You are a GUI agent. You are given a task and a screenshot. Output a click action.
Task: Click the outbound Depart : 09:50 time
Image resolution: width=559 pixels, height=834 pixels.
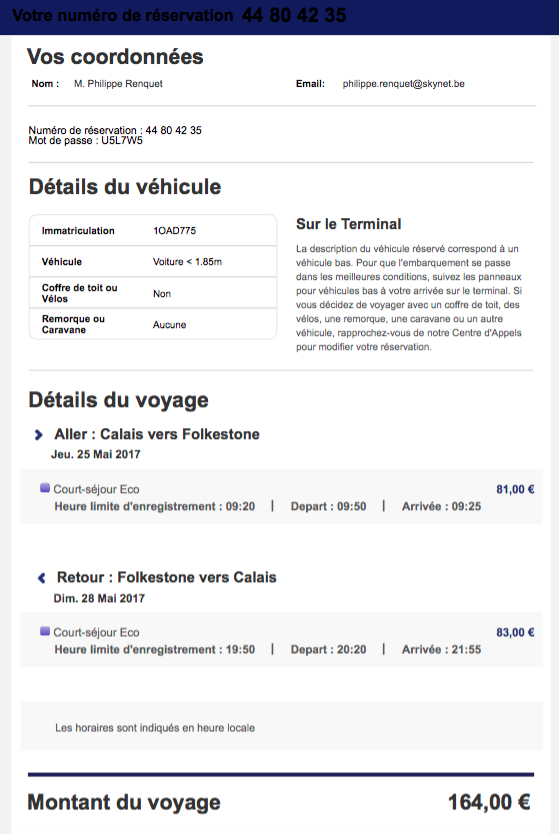328,506
